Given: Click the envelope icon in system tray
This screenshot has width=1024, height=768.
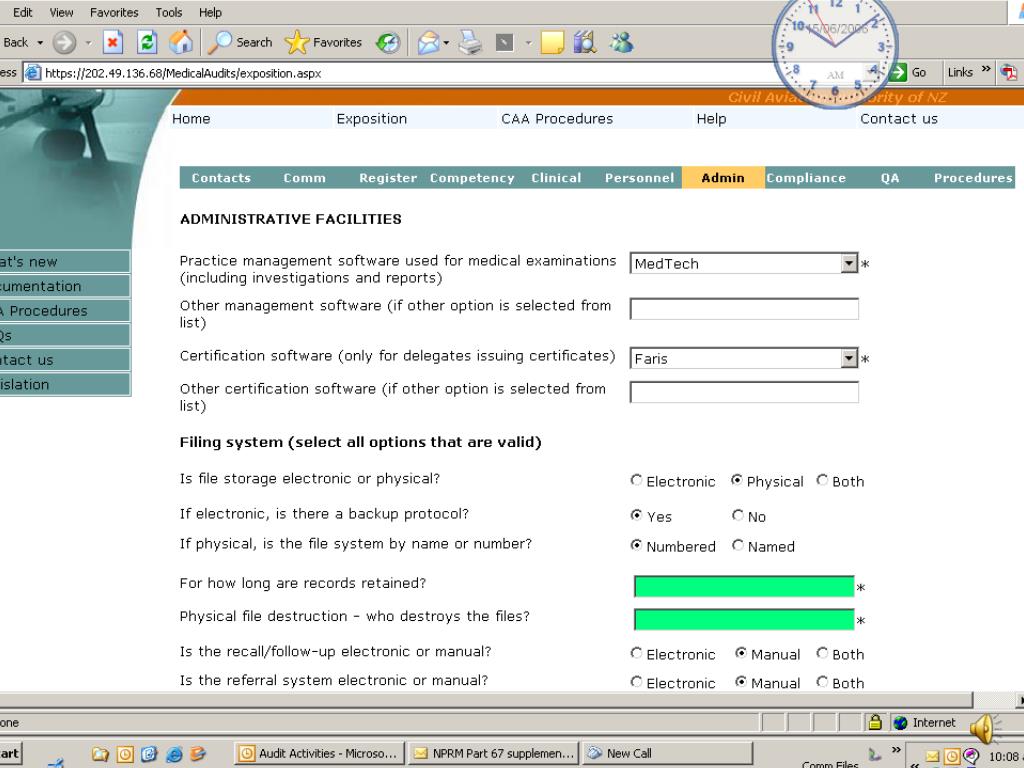Looking at the screenshot, I should tap(932, 757).
